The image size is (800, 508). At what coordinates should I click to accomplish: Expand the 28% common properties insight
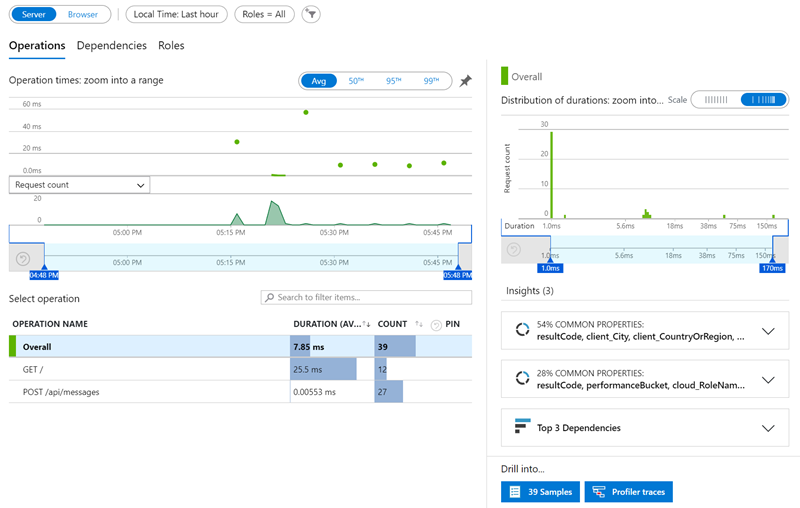click(768, 379)
